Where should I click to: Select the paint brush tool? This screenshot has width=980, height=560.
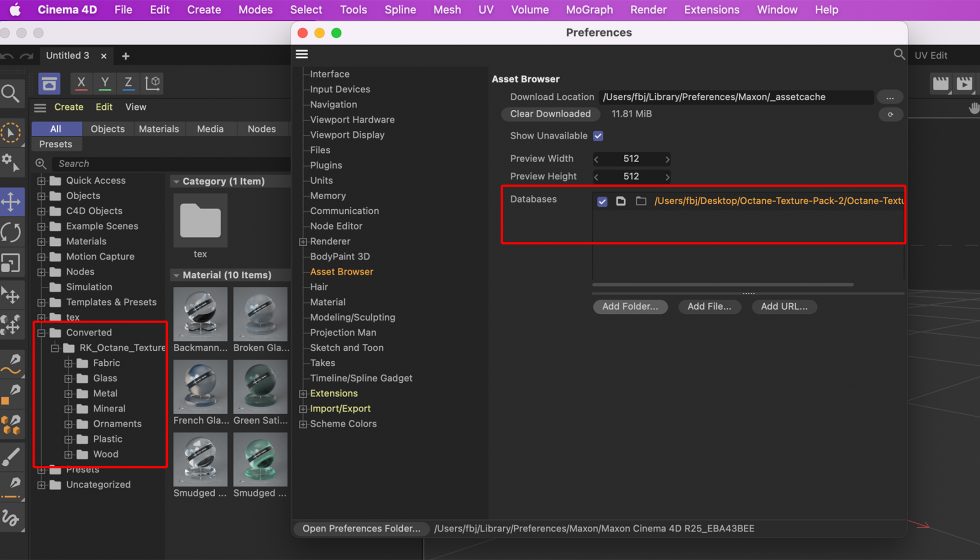tap(11, 457)
